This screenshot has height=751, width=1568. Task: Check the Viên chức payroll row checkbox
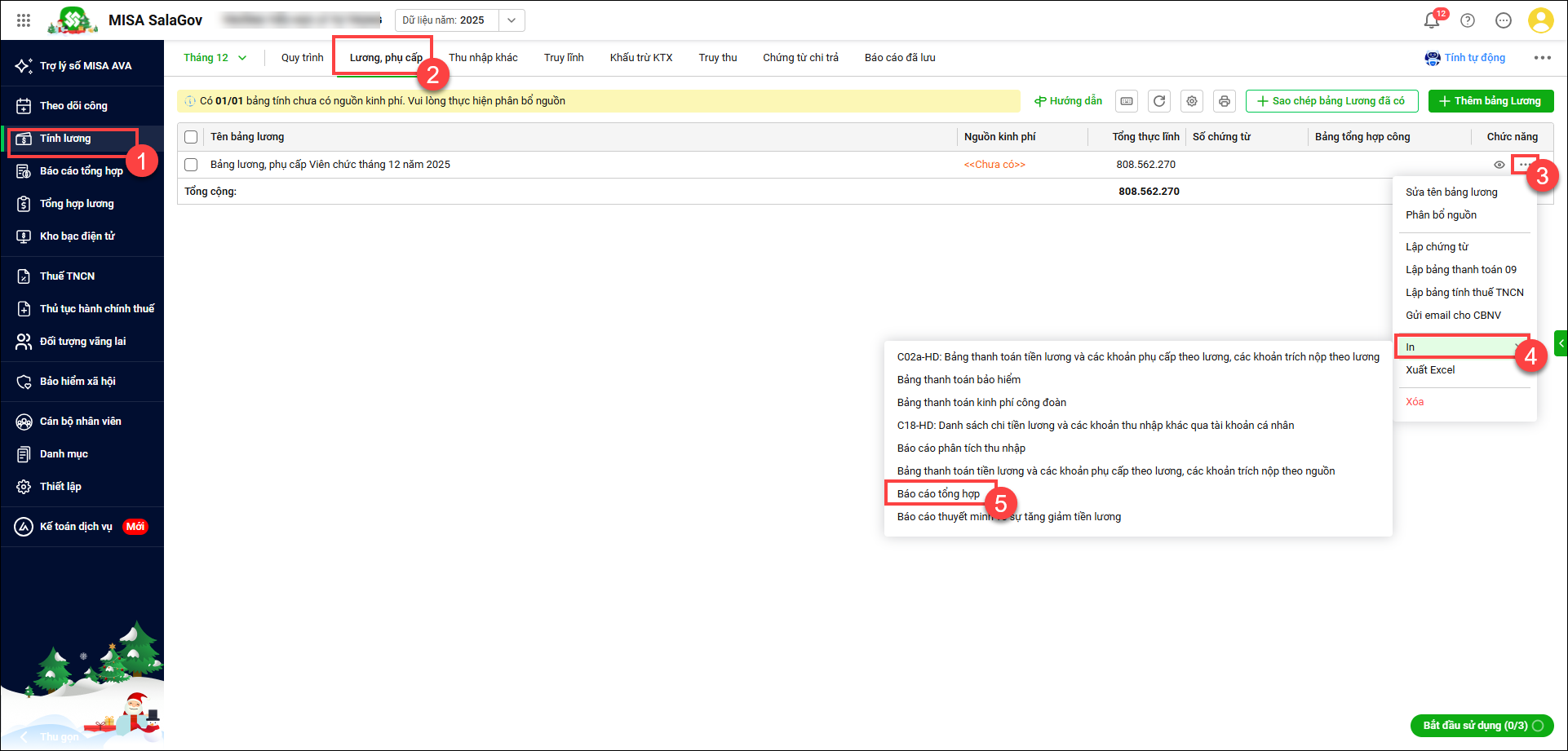click(x=191, y=165)
